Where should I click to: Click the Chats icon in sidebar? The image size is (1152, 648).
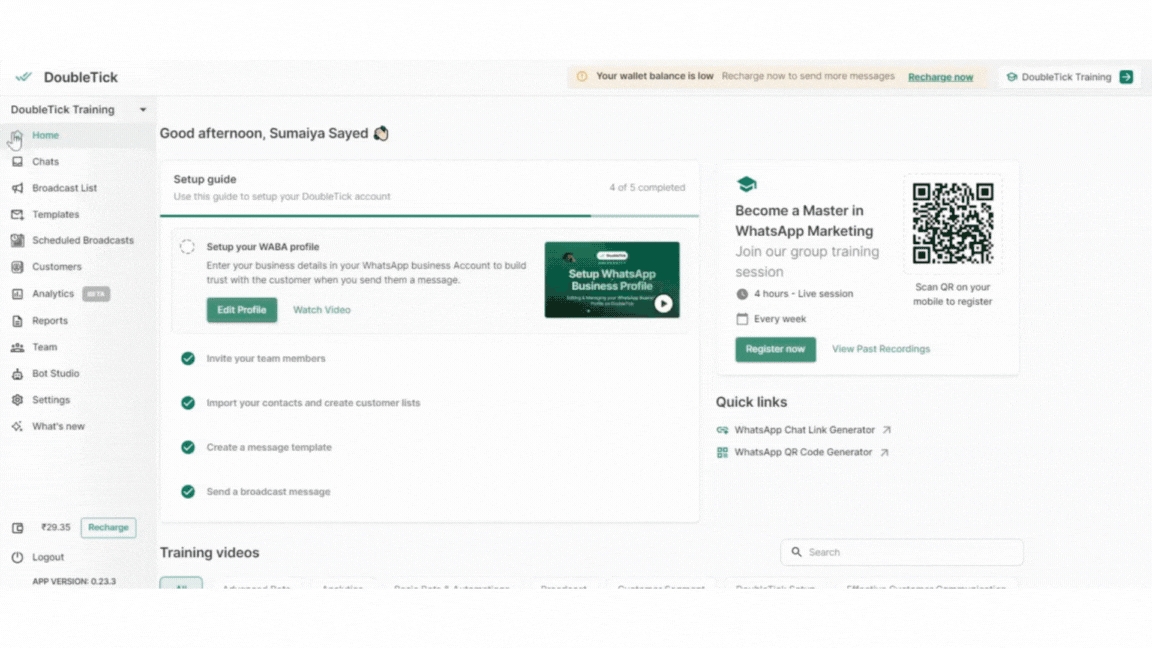(x=17, y=161)
